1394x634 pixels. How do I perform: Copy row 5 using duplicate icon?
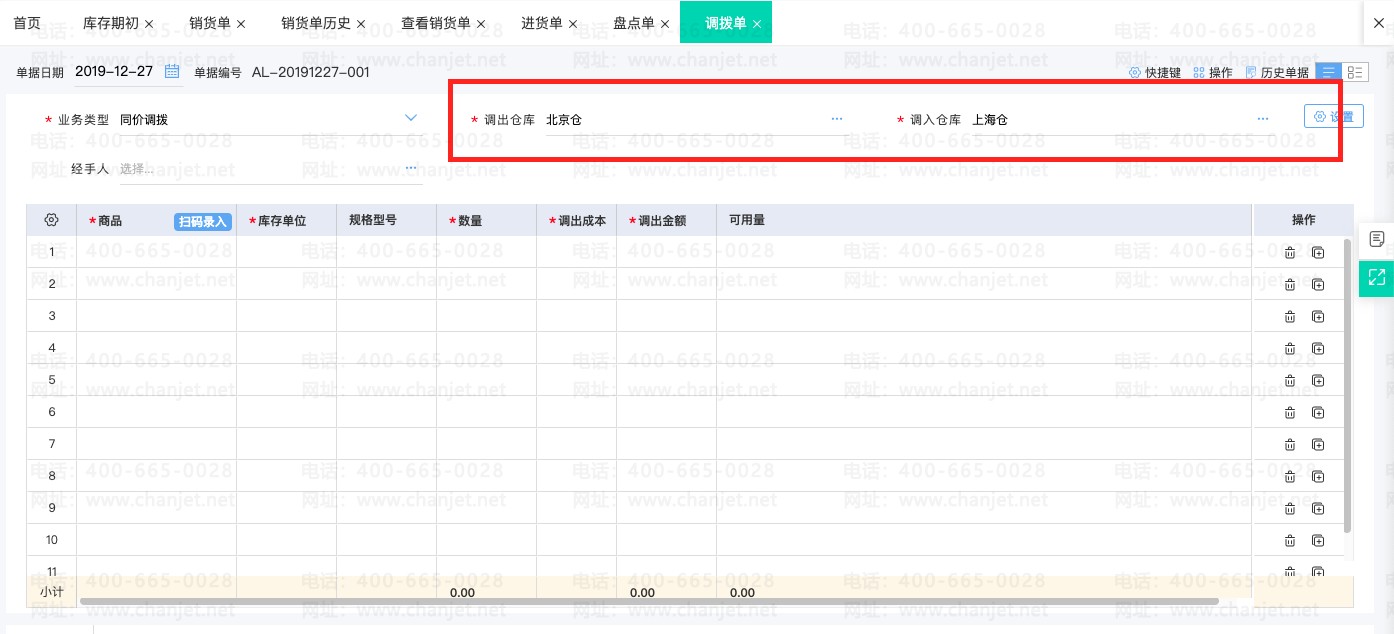(1318, 381)
